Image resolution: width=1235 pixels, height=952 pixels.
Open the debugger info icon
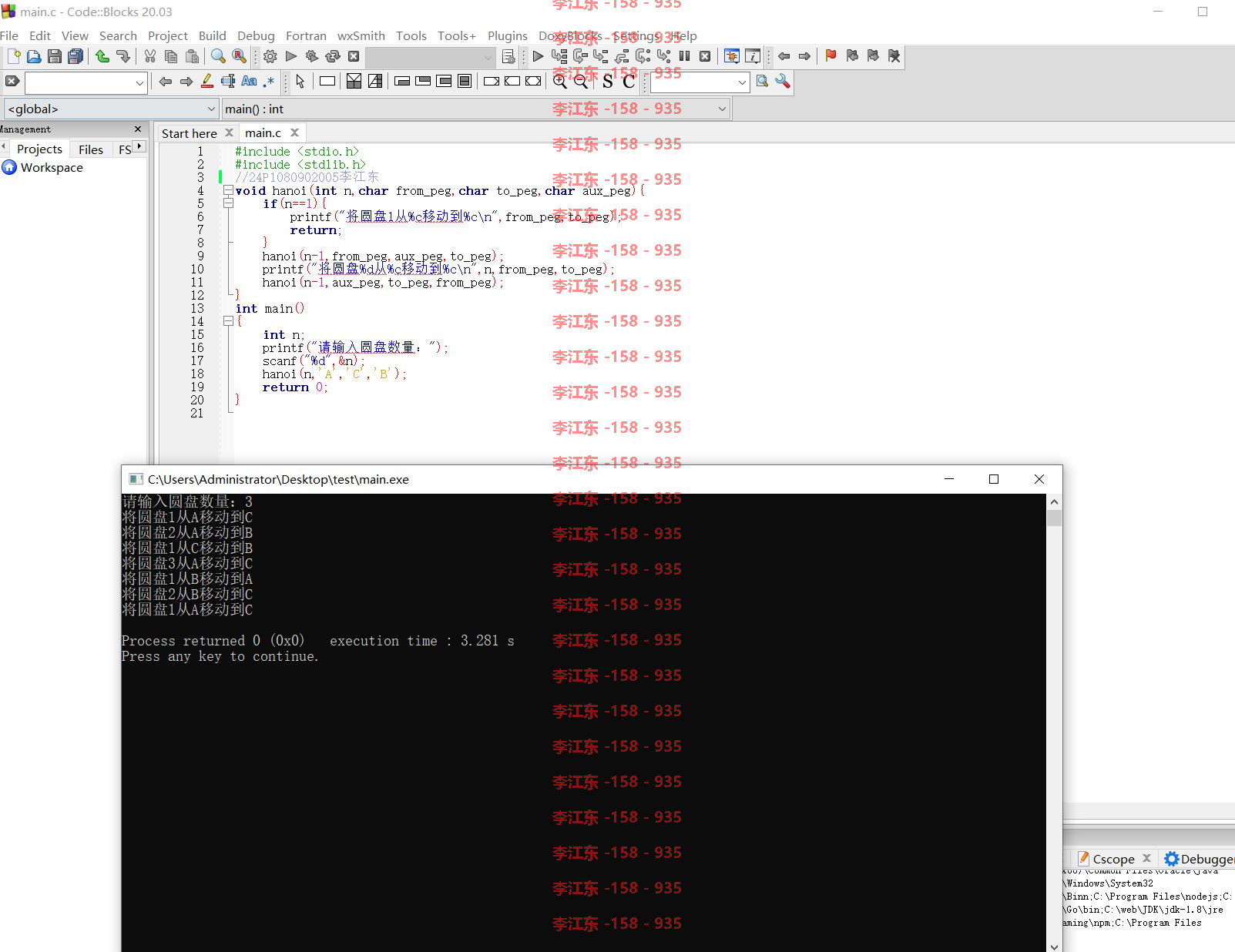[753, 56]
